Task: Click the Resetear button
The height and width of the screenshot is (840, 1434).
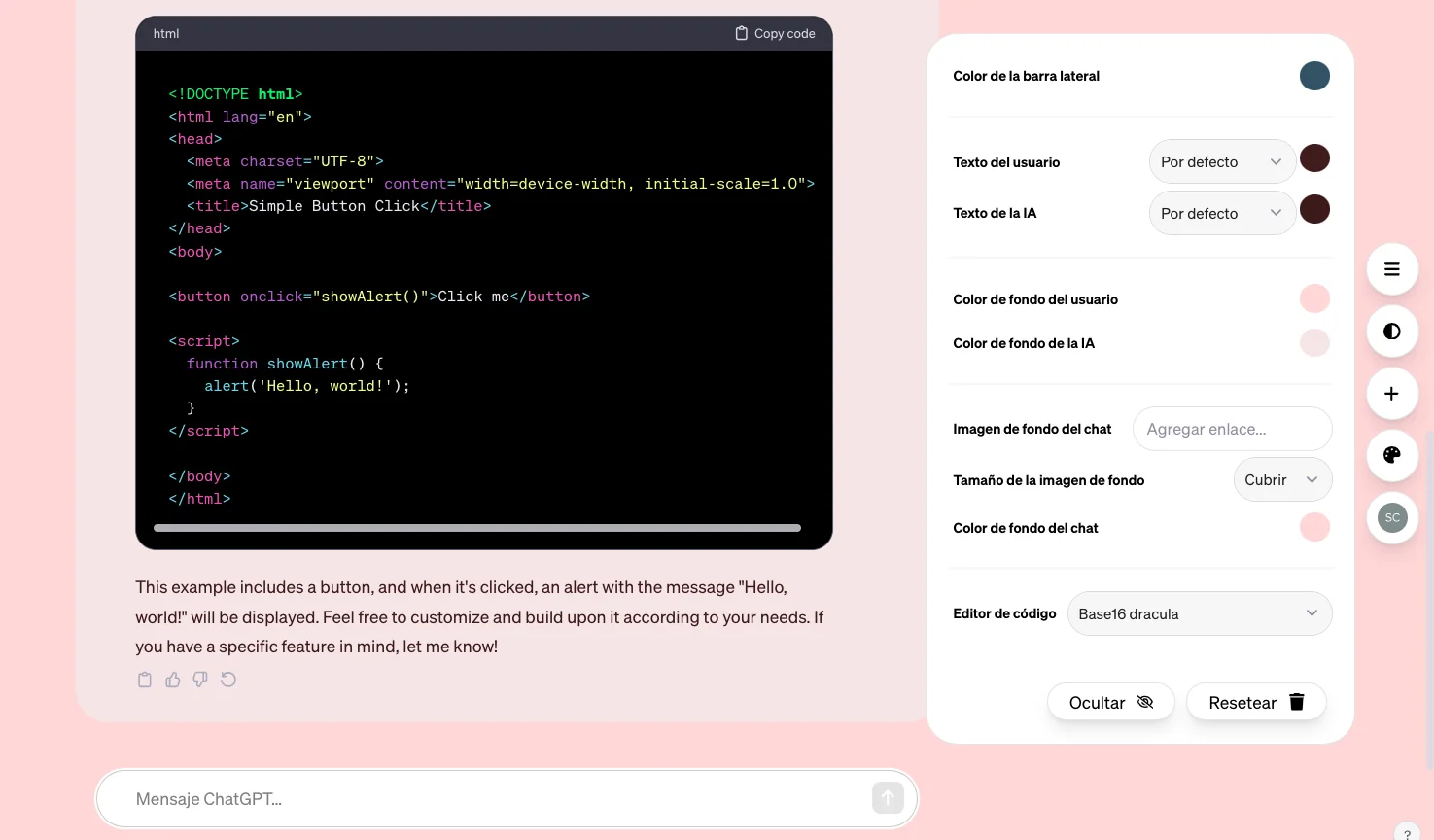Action: click(x=1256, y=702)
